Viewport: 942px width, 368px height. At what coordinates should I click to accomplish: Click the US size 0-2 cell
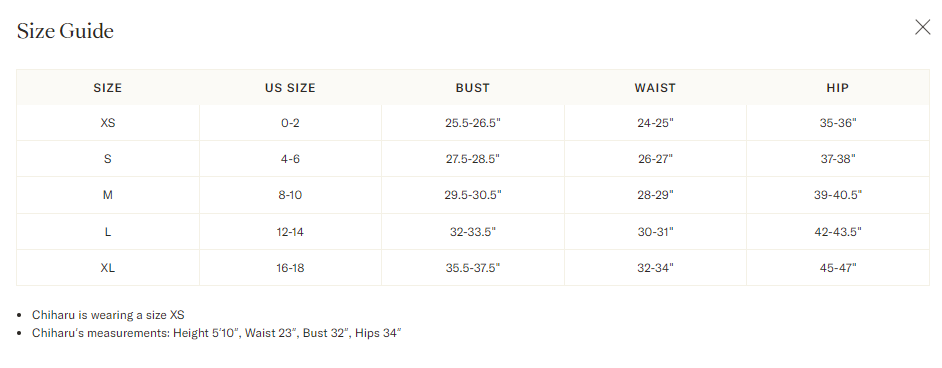point(290,123)
